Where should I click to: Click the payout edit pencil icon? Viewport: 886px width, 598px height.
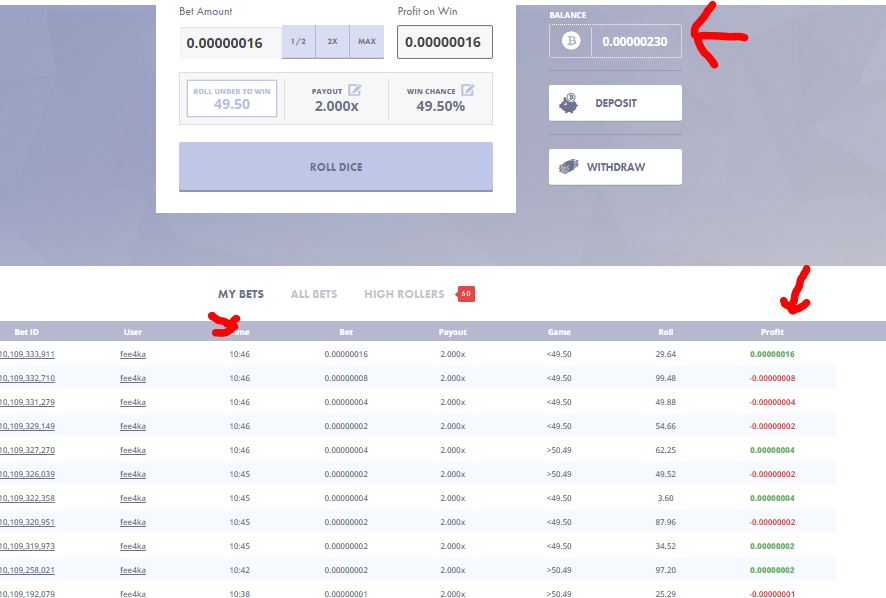pos(354,90)
